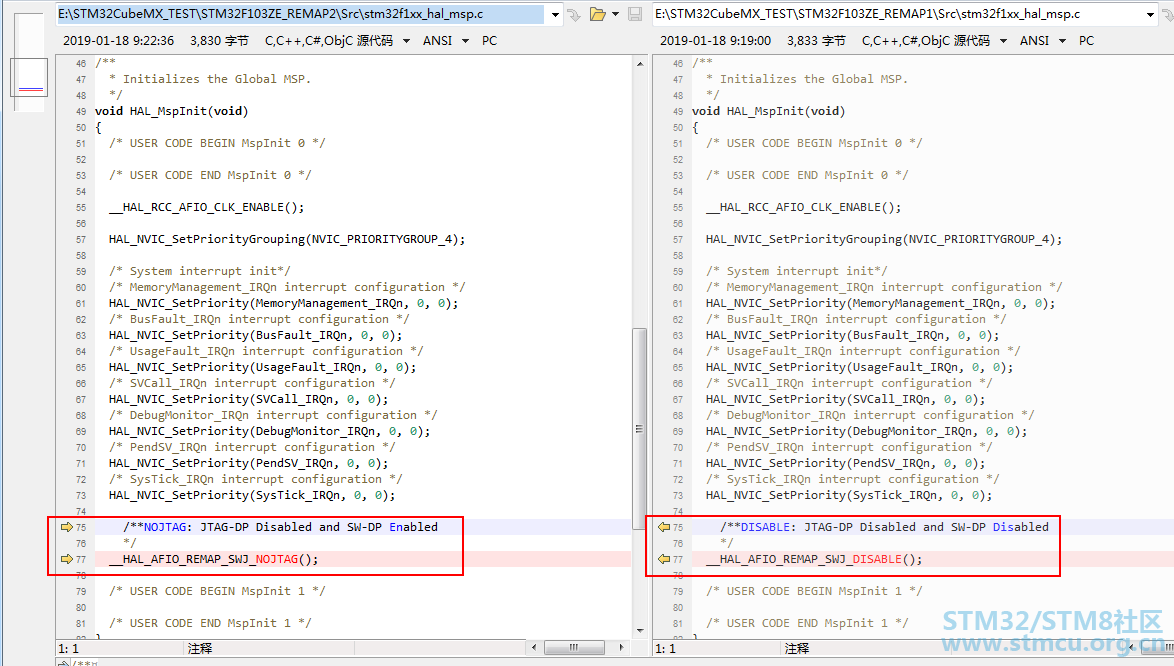1174x666 pixels.
Task: Click __HAL_RCC_AFIO_CLK_ENABLE line in left pane
Action: pos(207,207)
